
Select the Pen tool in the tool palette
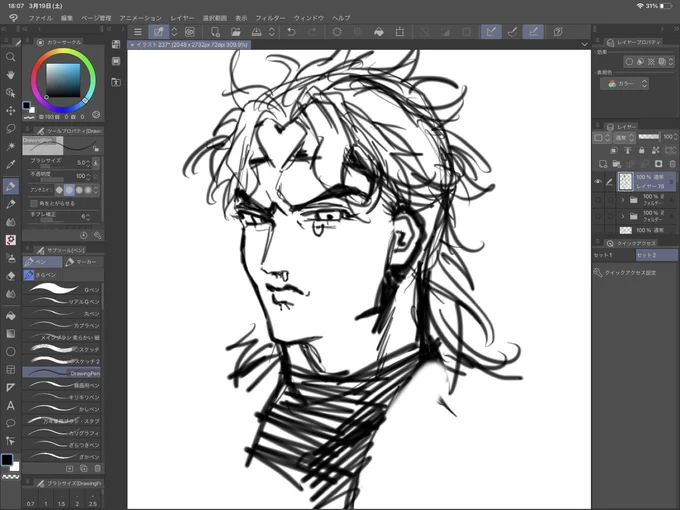click(10, 186)
